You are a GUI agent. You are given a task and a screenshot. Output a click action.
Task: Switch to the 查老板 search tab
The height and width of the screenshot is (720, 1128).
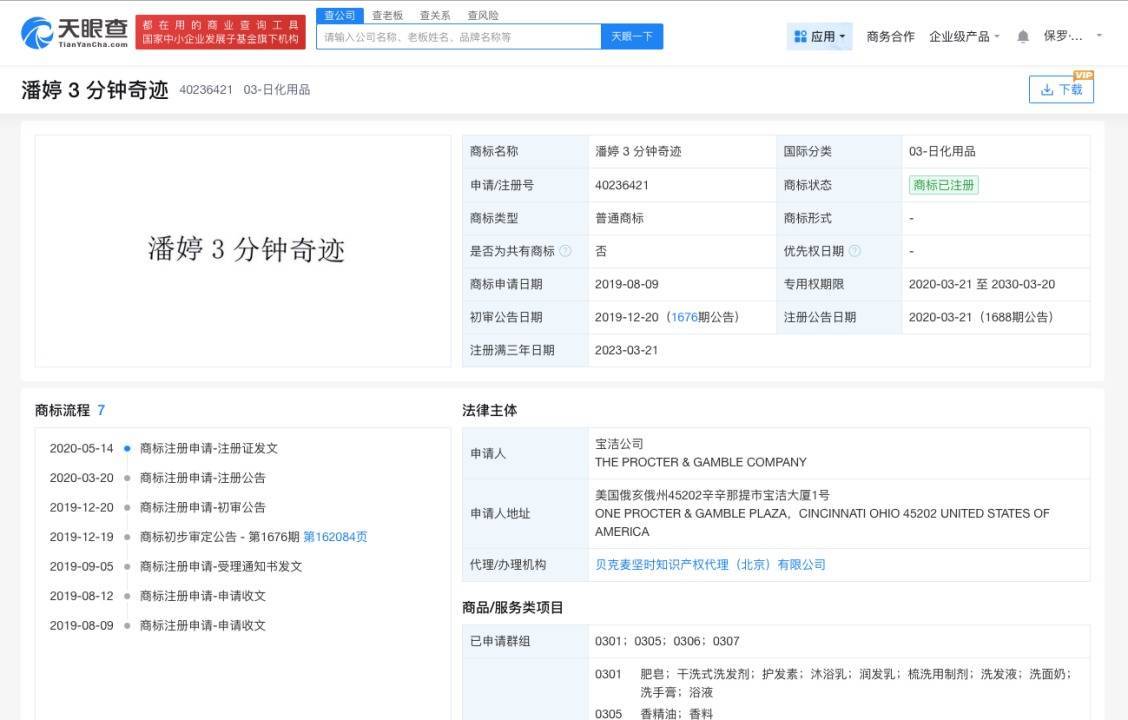(x=381, y=15)
